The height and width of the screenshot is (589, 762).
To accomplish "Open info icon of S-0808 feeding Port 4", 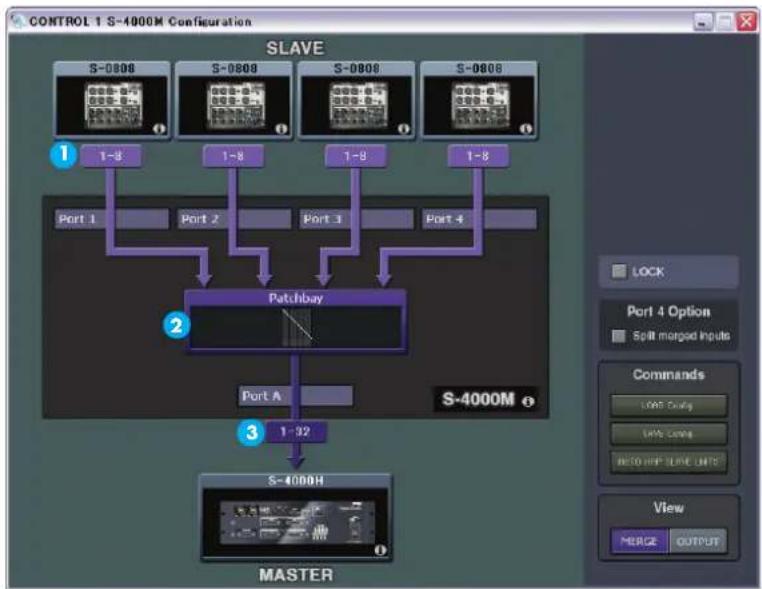I will [x=526, y=129].
